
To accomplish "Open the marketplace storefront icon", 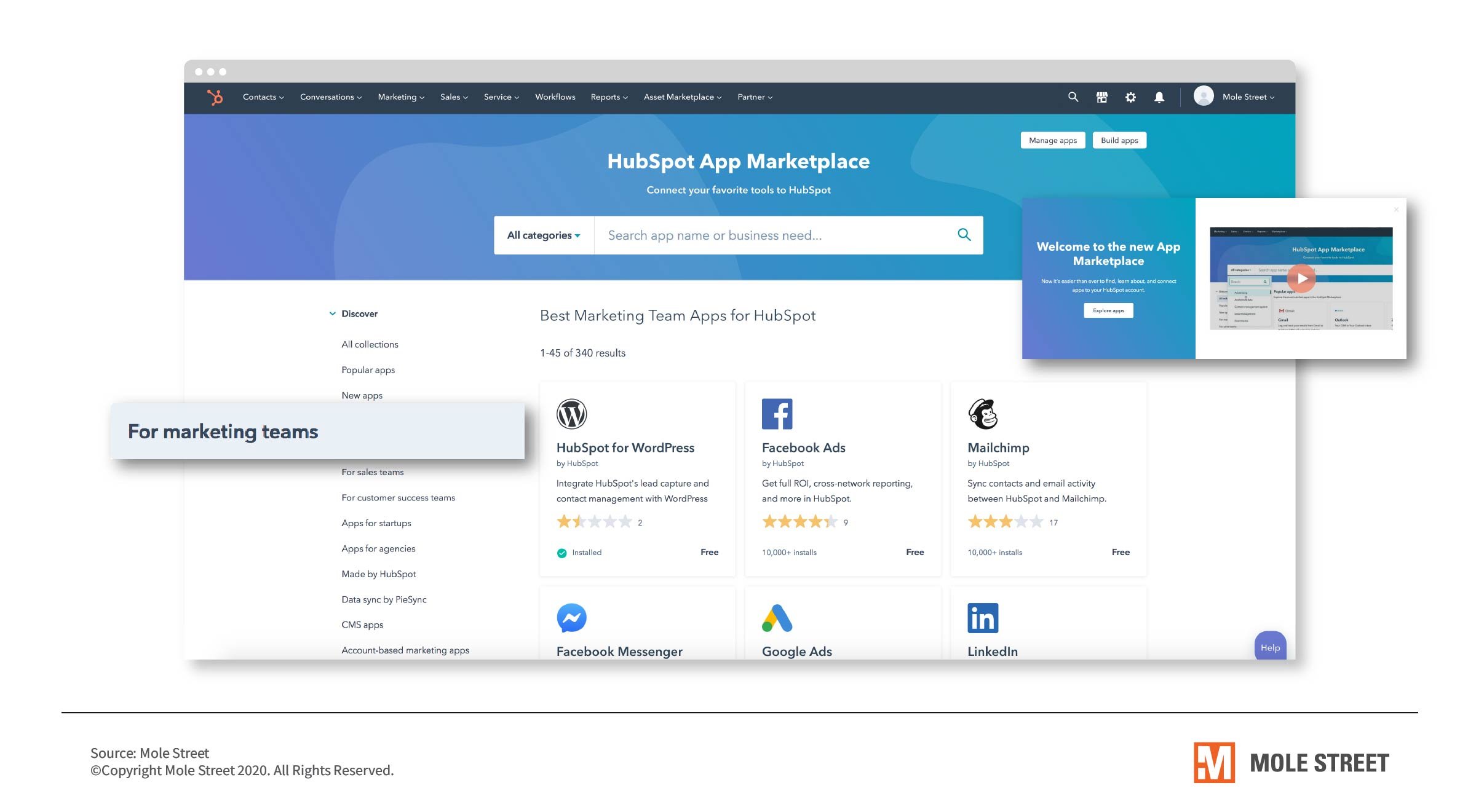I will pyautogui.click(x=1102, y=97).
